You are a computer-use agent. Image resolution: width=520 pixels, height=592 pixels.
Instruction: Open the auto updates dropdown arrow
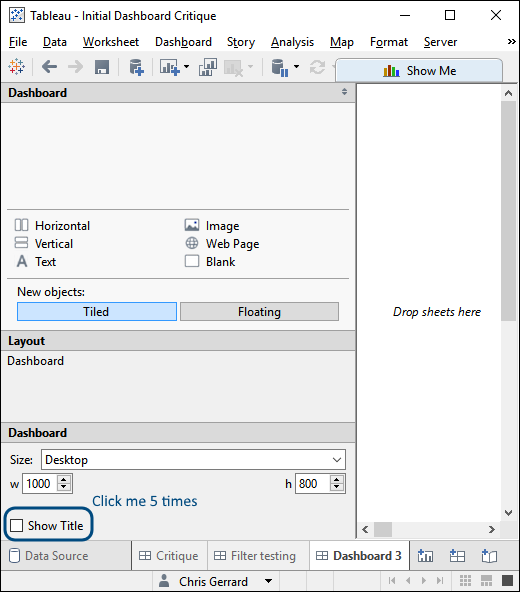(296, 67)
